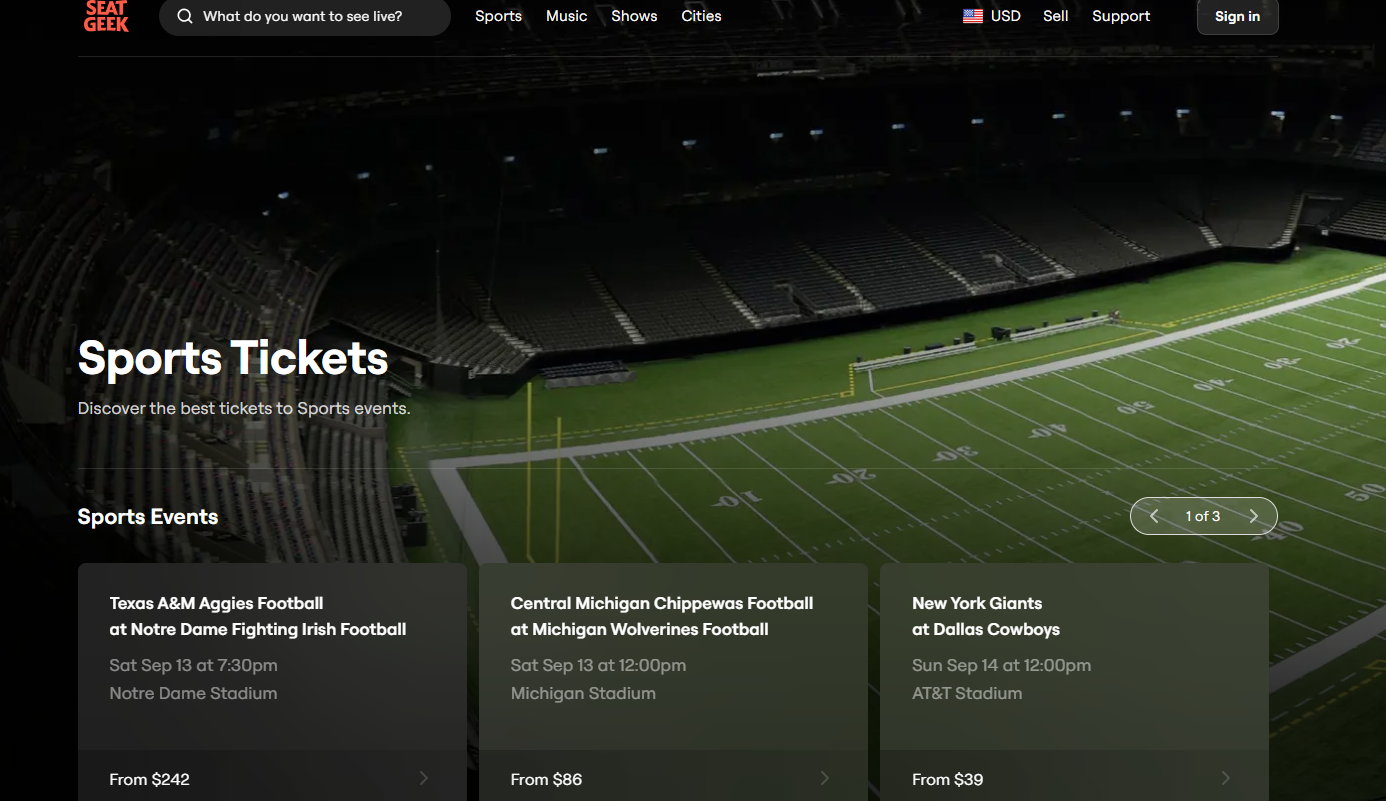The height and width of the screenshot is (801, 1386).
Task: Open Central Michigan at Michigan Wolverines event title
Action: pyautogui.click(x=662, y=616)
